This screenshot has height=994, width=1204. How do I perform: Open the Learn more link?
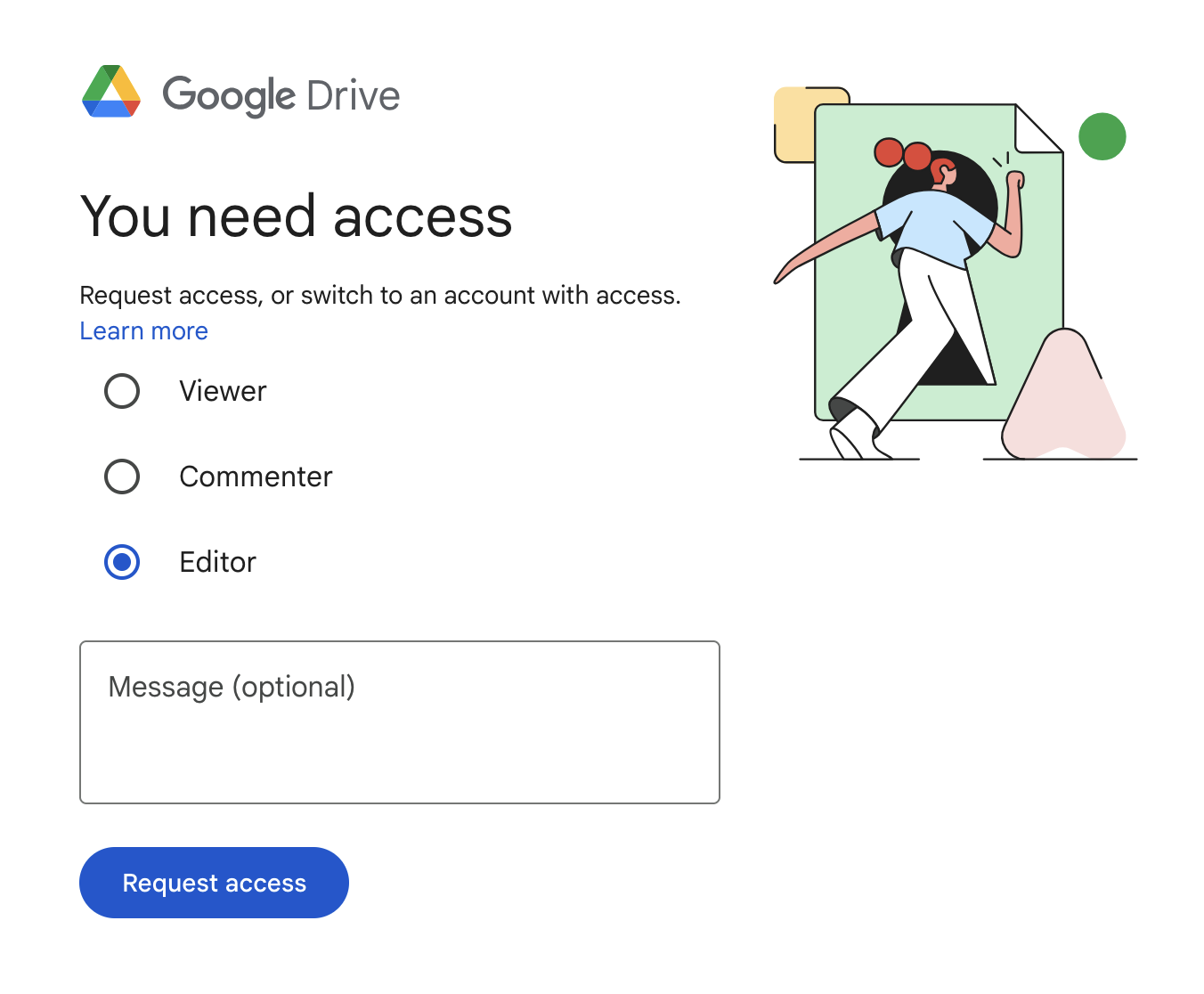pos(144,331)
